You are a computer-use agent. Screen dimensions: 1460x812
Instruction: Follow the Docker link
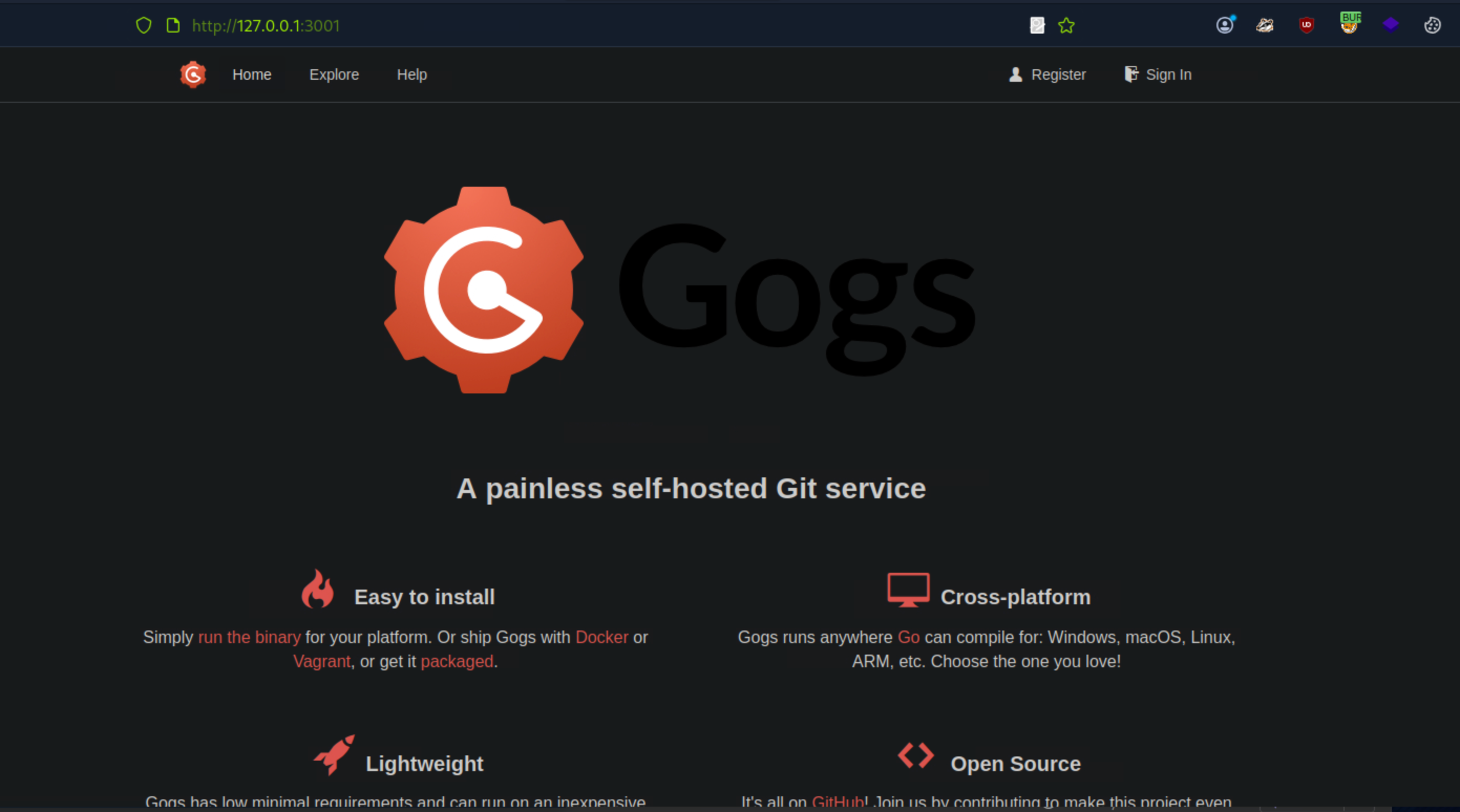(x=602, y=637)
